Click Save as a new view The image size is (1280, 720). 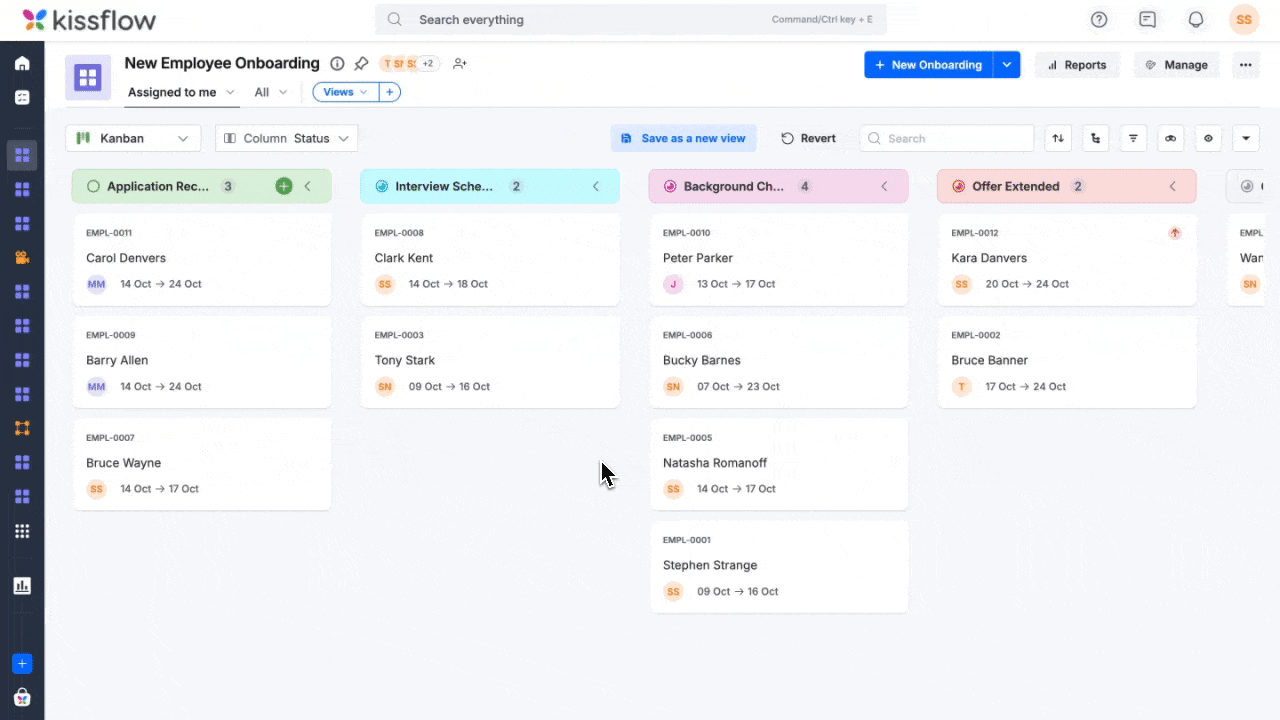coord(684,139)
